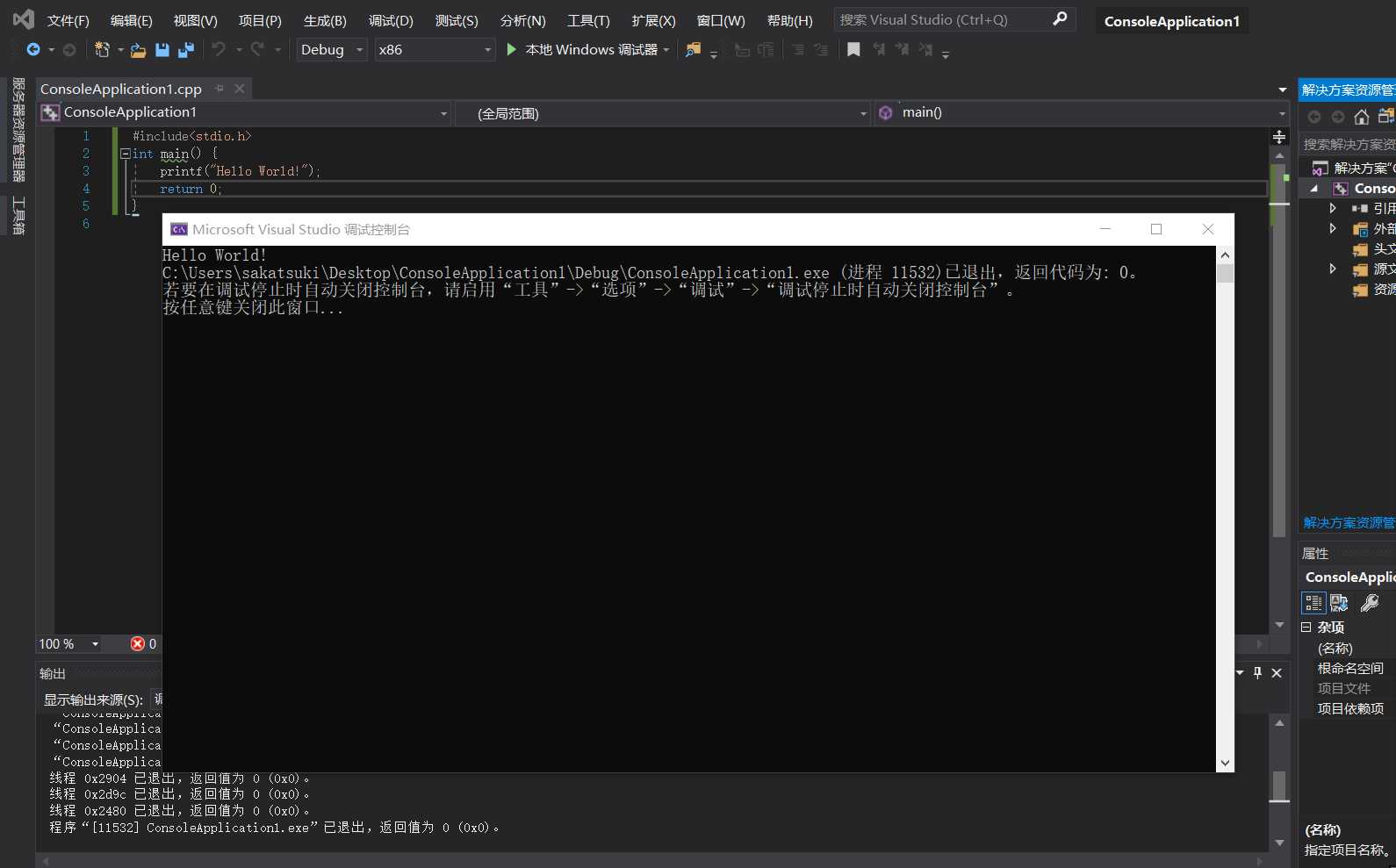Click the property pages wrench icon
Viewport: 1396px width, 868px height.
point(1370,603)
